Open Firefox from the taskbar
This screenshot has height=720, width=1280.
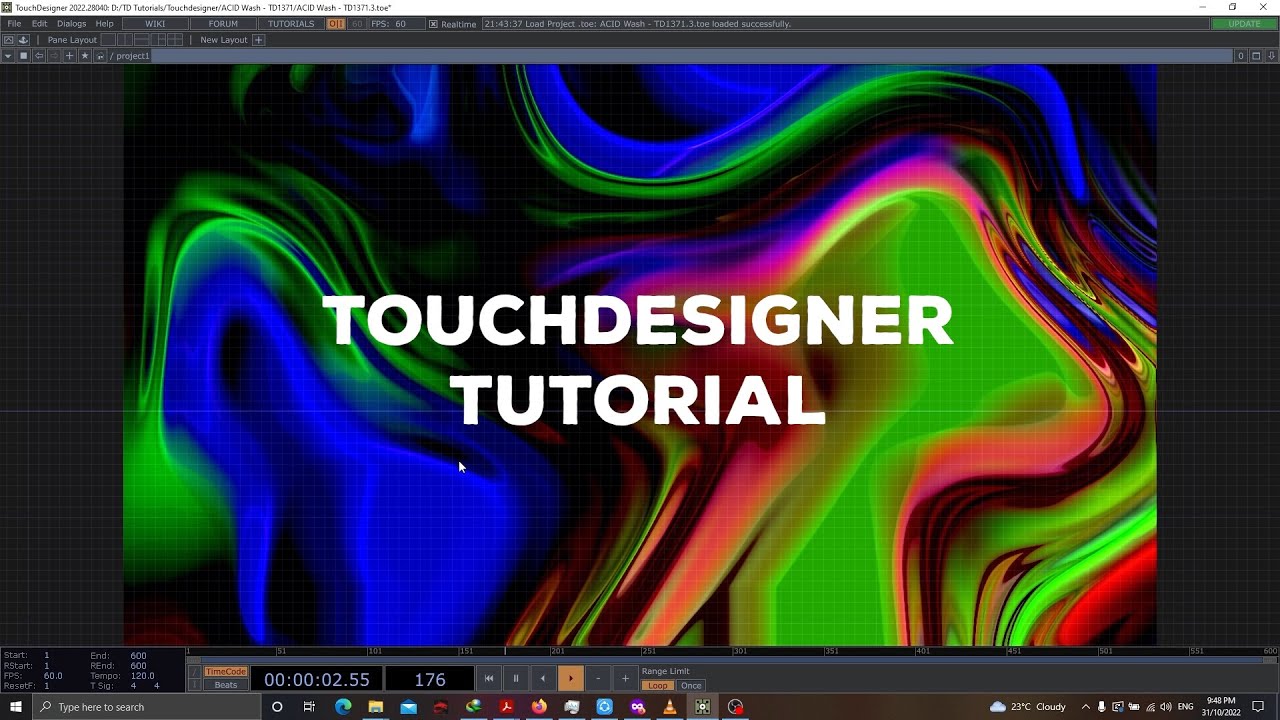point(539,707)
